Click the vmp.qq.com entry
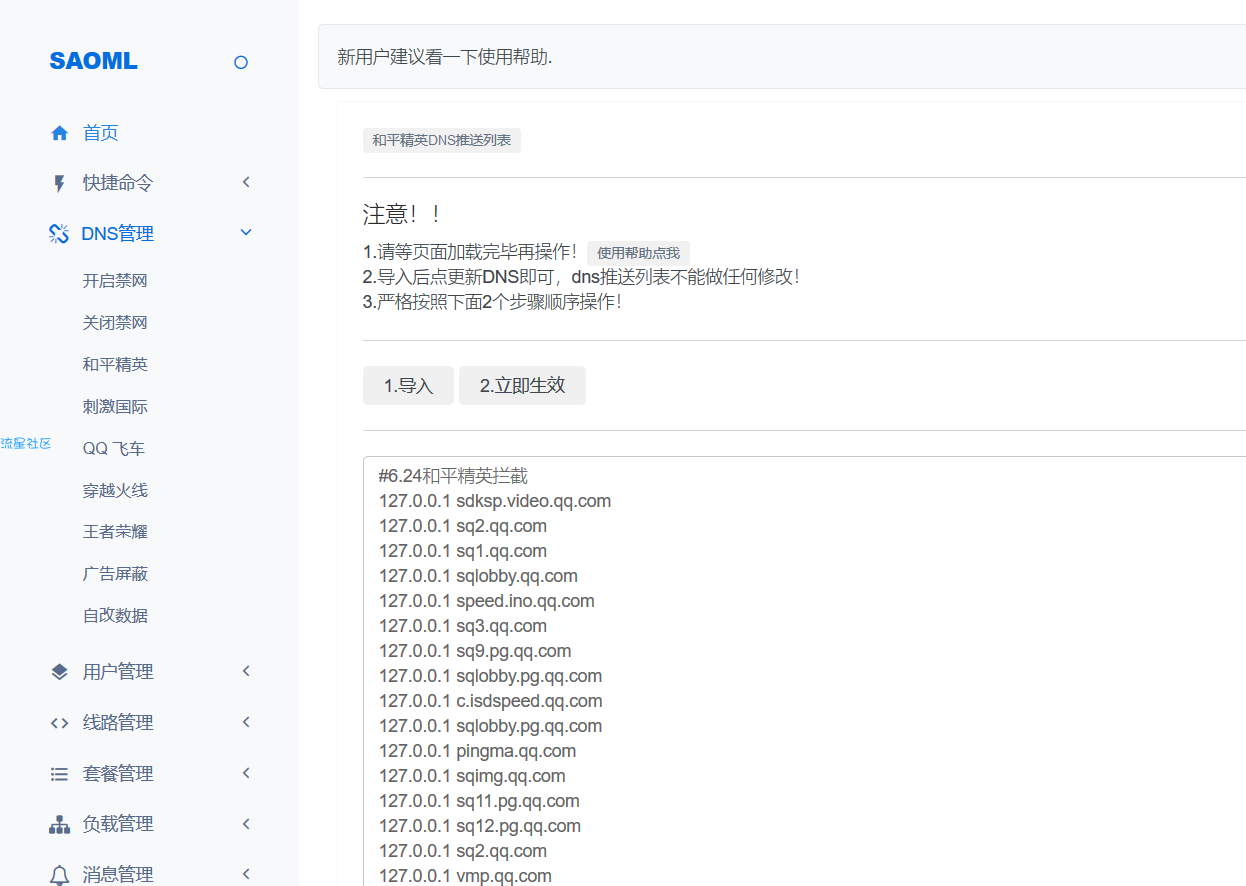Viewport: 1246px width, 886px height. tap(504, 876)
